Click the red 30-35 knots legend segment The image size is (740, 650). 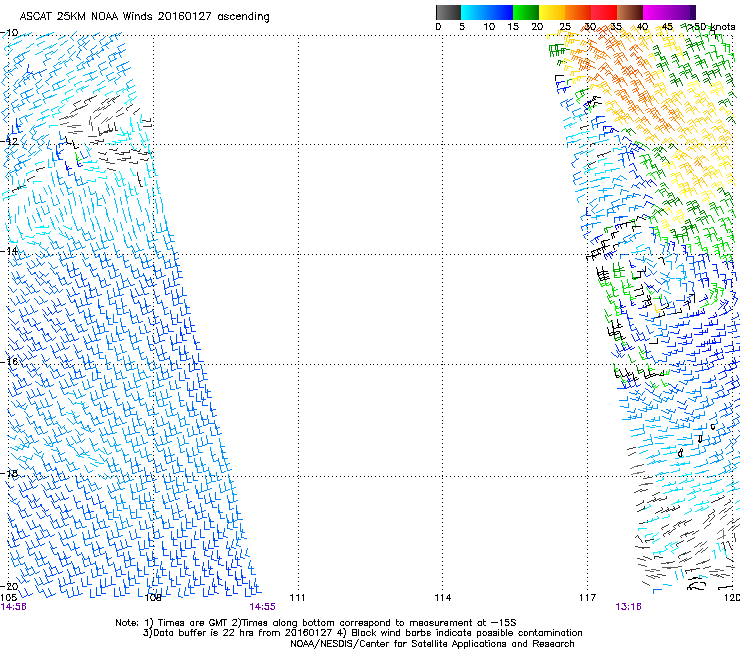pos(604,12)
